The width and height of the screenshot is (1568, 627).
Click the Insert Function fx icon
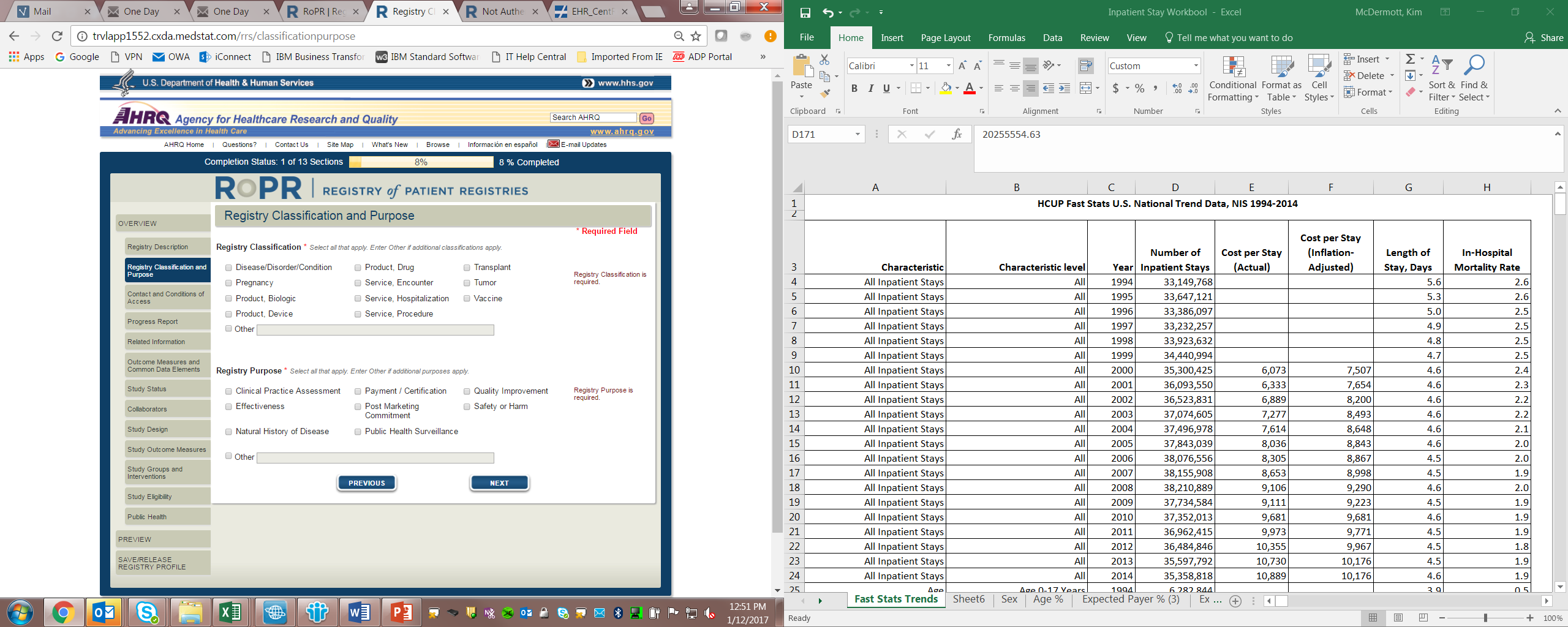[956, 134]
